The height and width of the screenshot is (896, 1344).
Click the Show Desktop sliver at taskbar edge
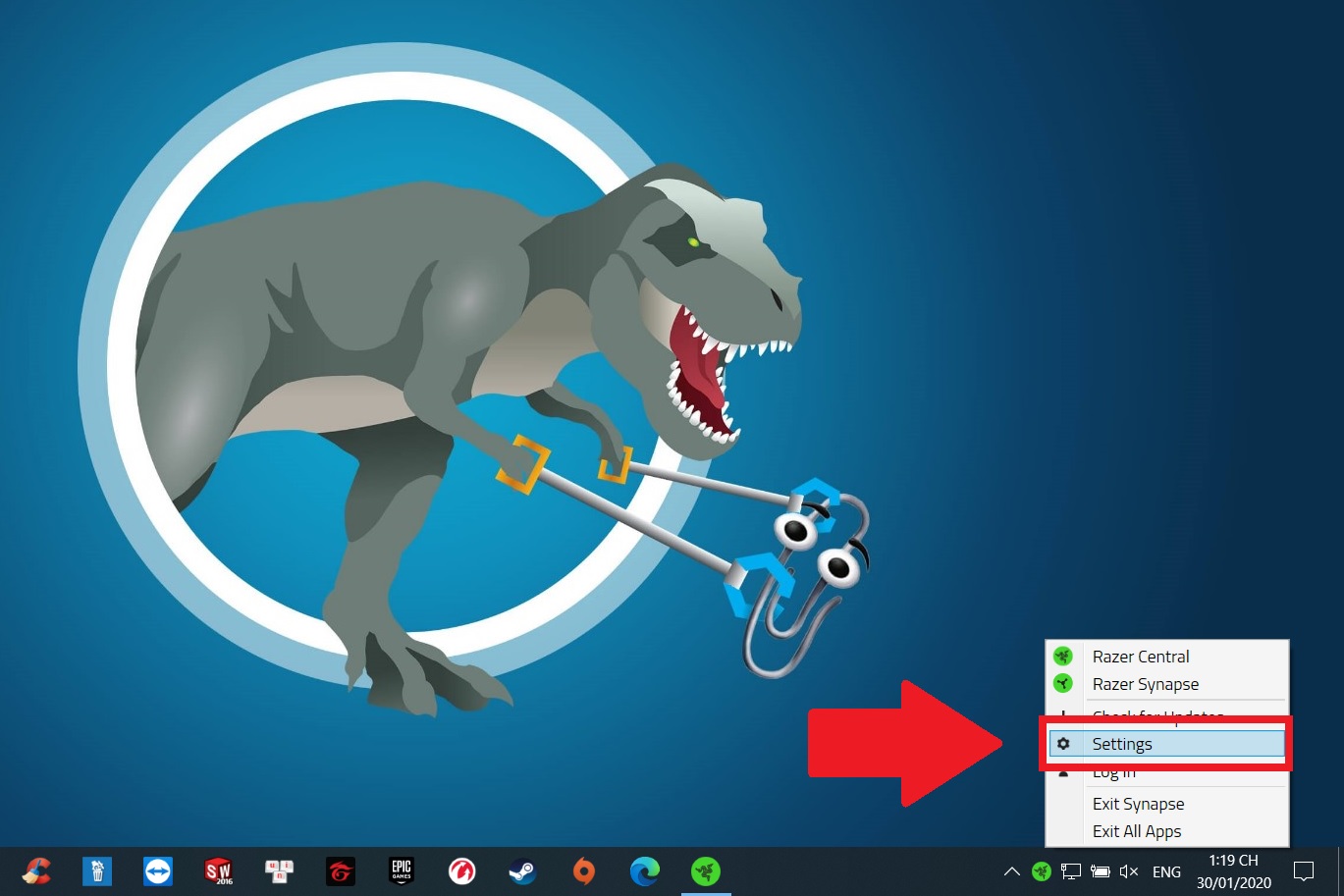(x=1340, y=871)
